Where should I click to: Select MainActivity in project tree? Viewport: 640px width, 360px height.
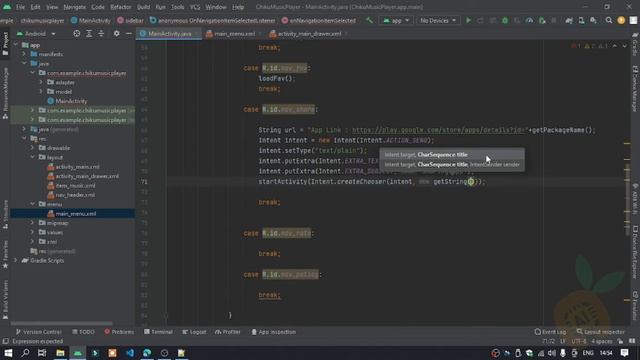click(71, 101)
